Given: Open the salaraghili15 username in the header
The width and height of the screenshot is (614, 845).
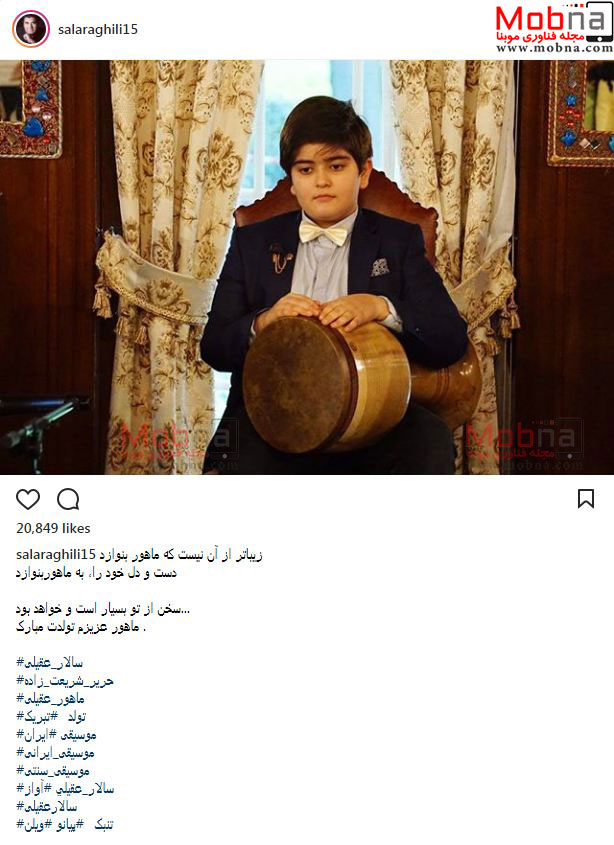Looking at the screenshot, I should pyautogui.click(x=98, y=29).
